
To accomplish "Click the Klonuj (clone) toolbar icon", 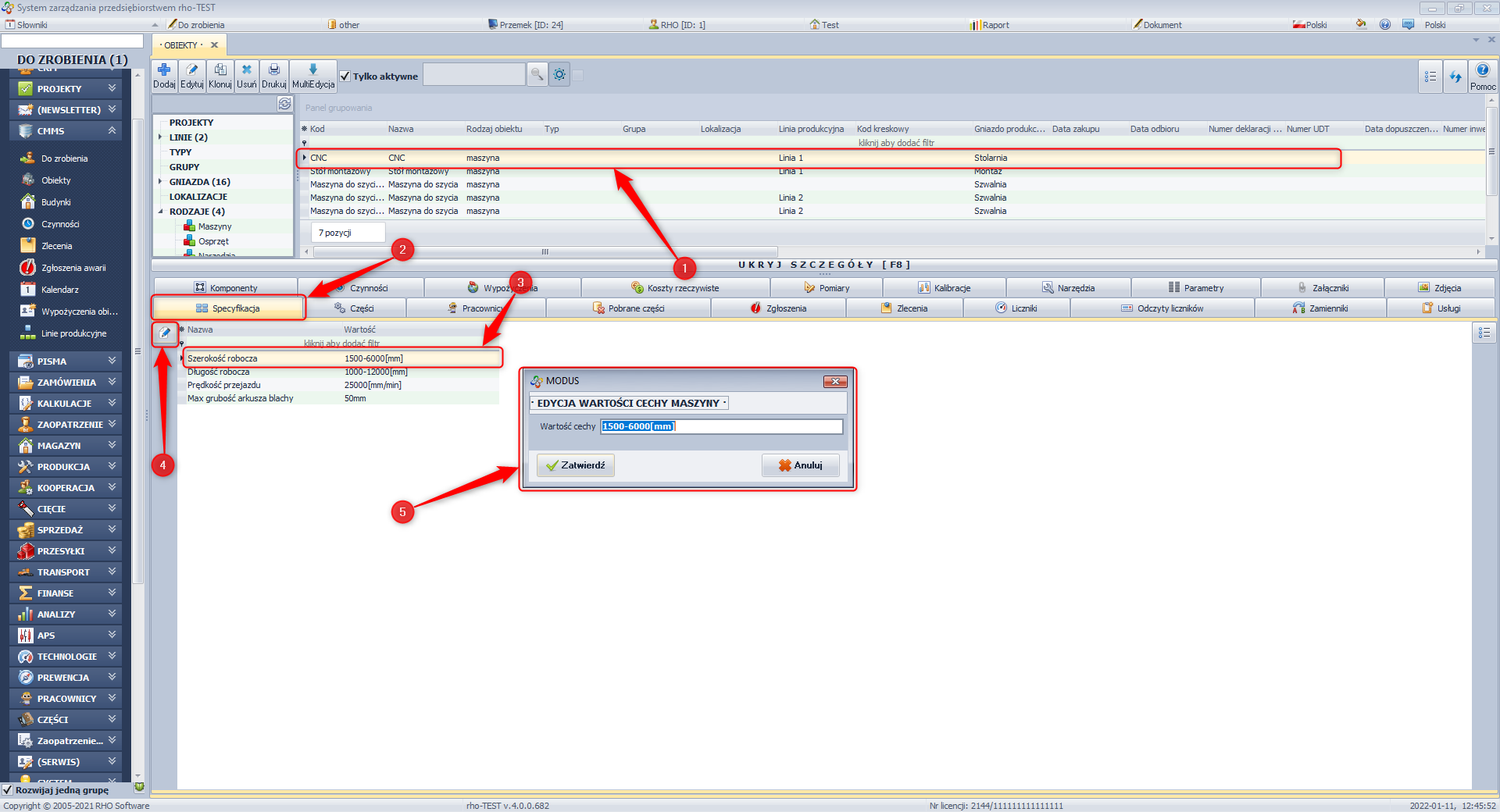I will [220, 71].
